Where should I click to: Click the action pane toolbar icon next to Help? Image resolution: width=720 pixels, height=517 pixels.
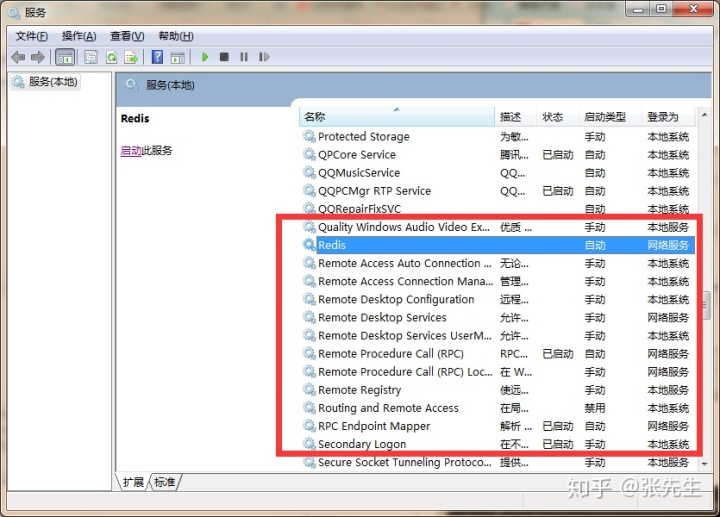(x=178, y=57)
